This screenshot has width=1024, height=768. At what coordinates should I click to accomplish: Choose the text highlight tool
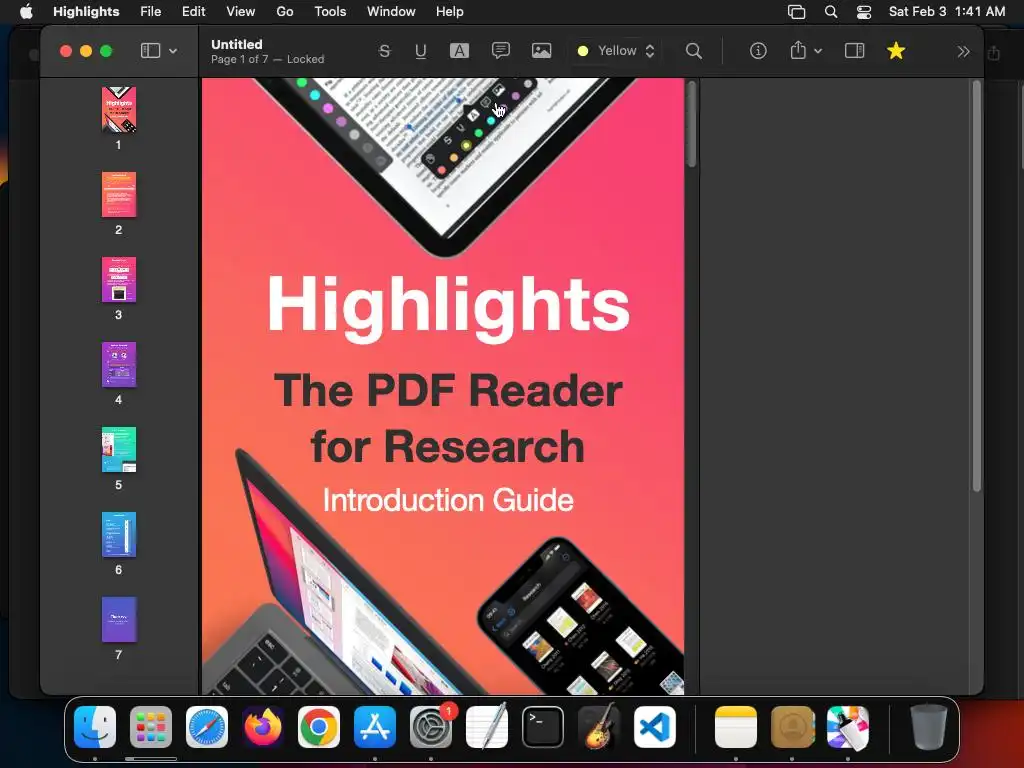(x=459, y=51)
